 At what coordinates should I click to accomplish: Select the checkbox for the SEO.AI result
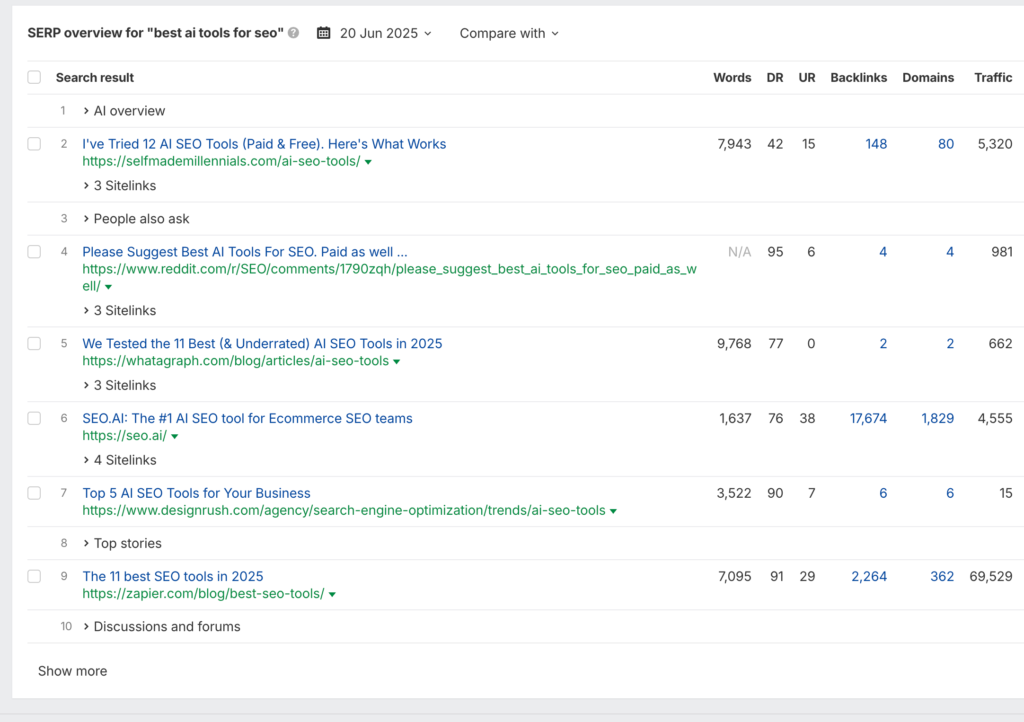(35, 418)
